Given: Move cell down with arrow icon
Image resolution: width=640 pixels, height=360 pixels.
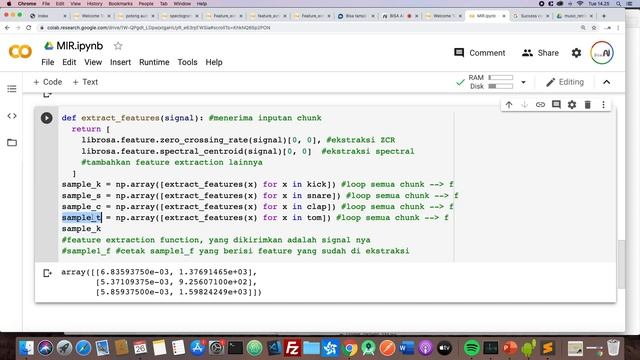Looking at the screenshot, I should coord(524,105).
